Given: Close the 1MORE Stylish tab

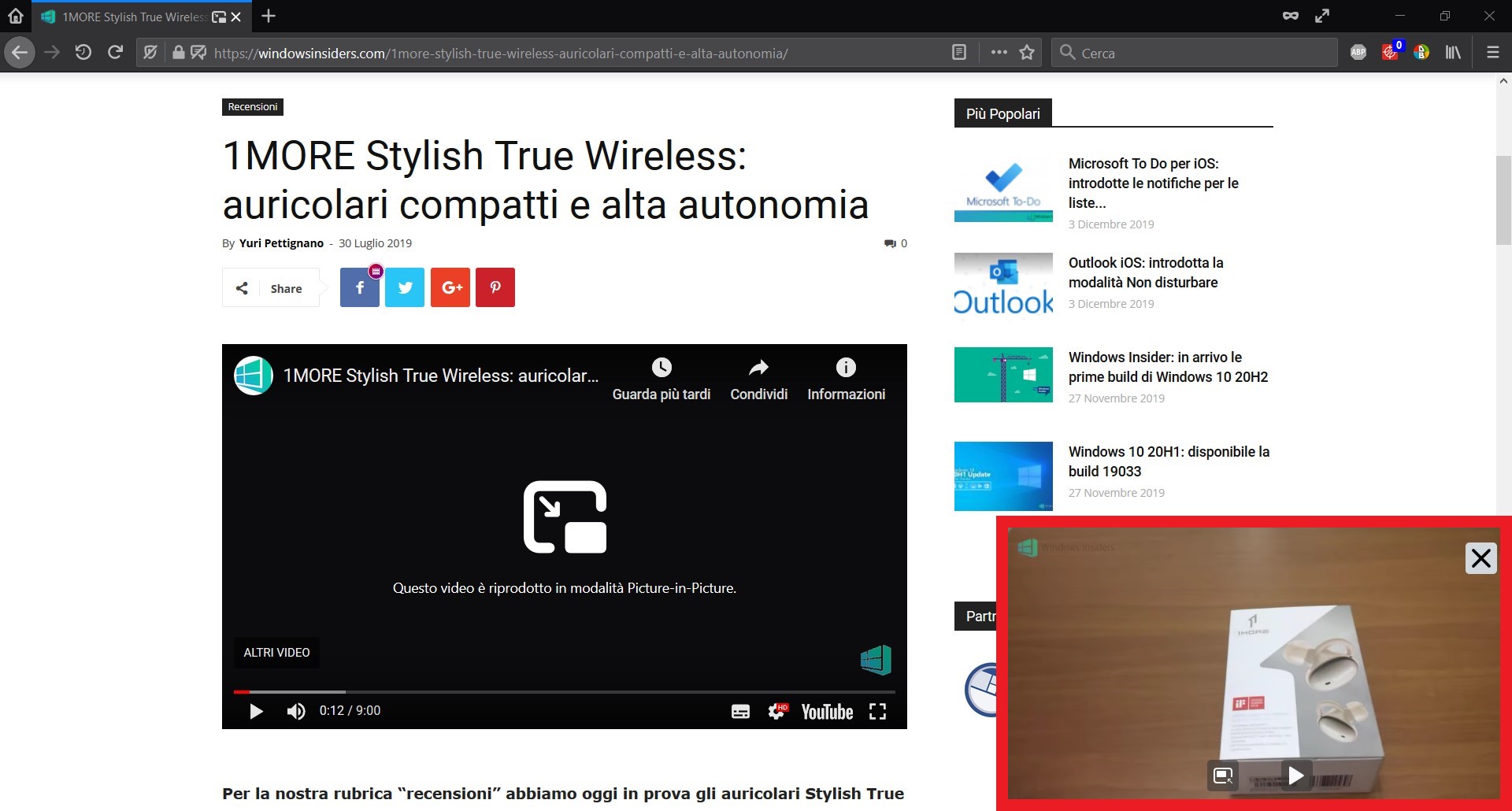Looking at the screenshot, I should tap(235, 17).
